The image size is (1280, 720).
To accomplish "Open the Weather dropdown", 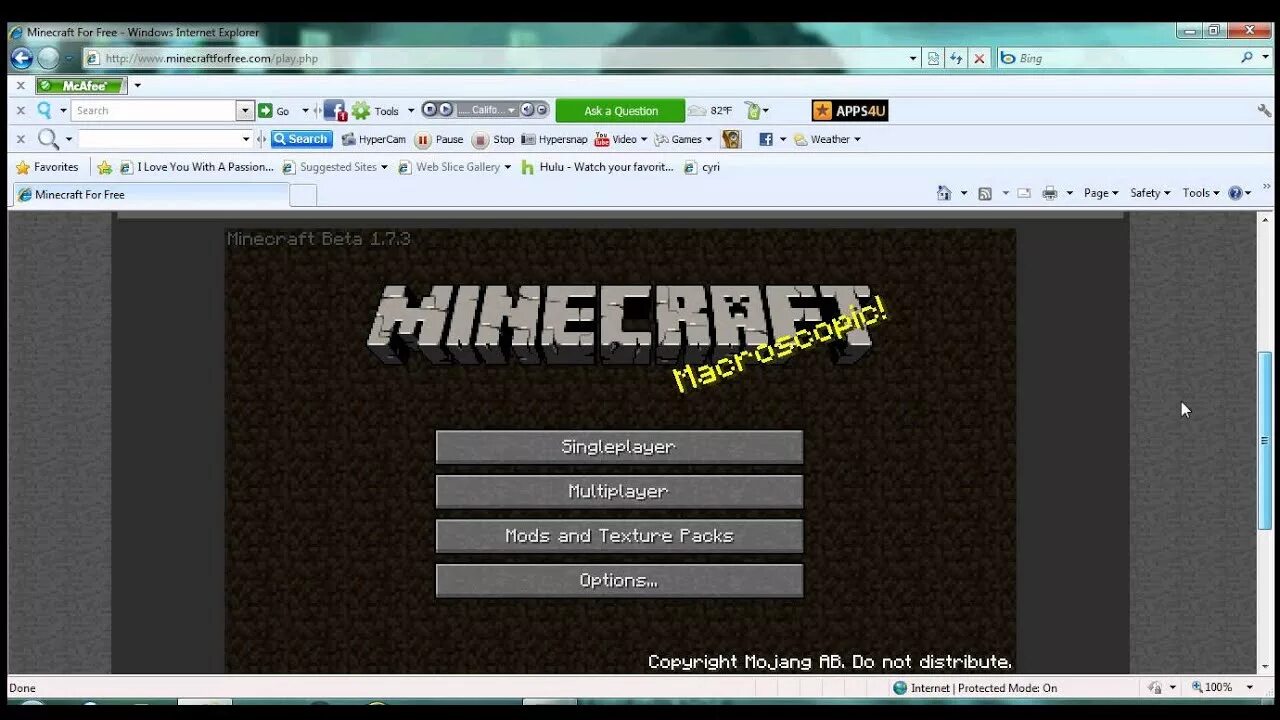I will 827,140.
